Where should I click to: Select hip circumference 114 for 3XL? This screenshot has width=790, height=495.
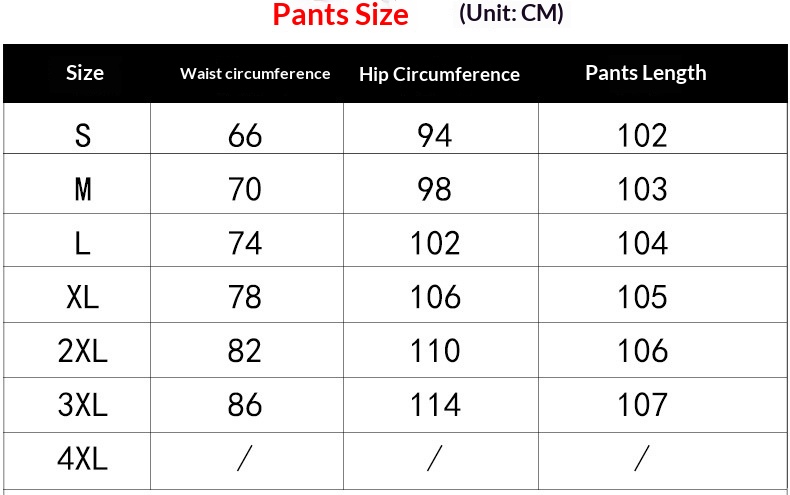point(435,405)
